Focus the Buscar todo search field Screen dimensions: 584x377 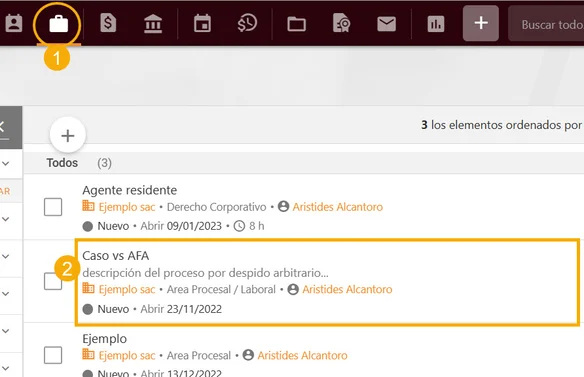546,24
